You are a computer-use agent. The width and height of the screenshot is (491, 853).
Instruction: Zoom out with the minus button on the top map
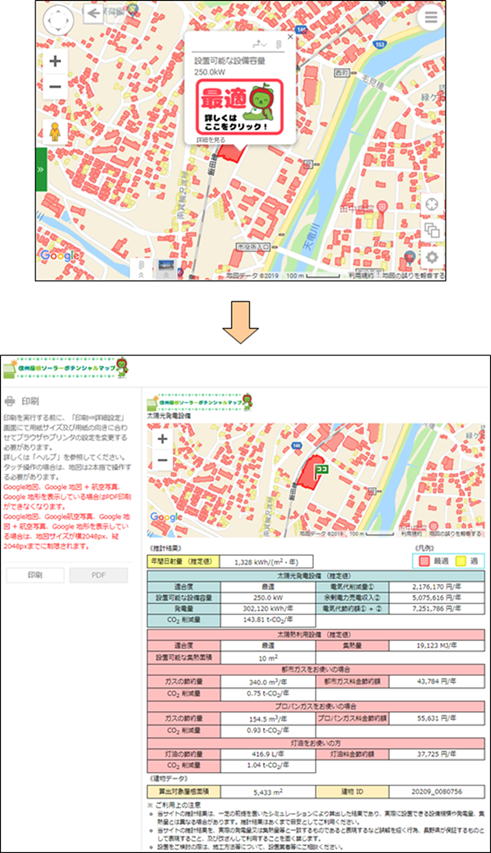(x=55, y=86)
